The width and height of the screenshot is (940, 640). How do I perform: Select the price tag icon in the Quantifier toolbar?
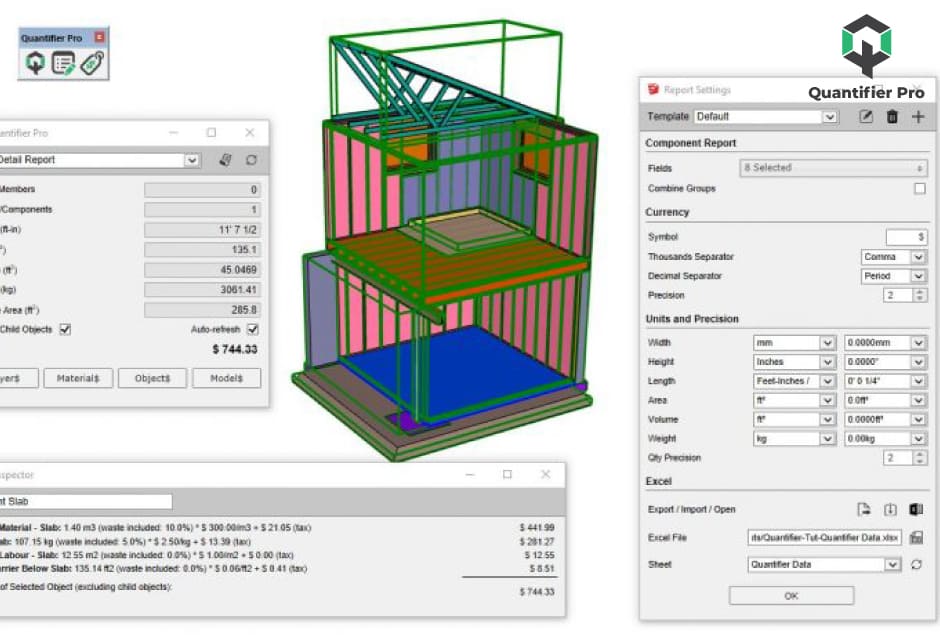(92, 63)
